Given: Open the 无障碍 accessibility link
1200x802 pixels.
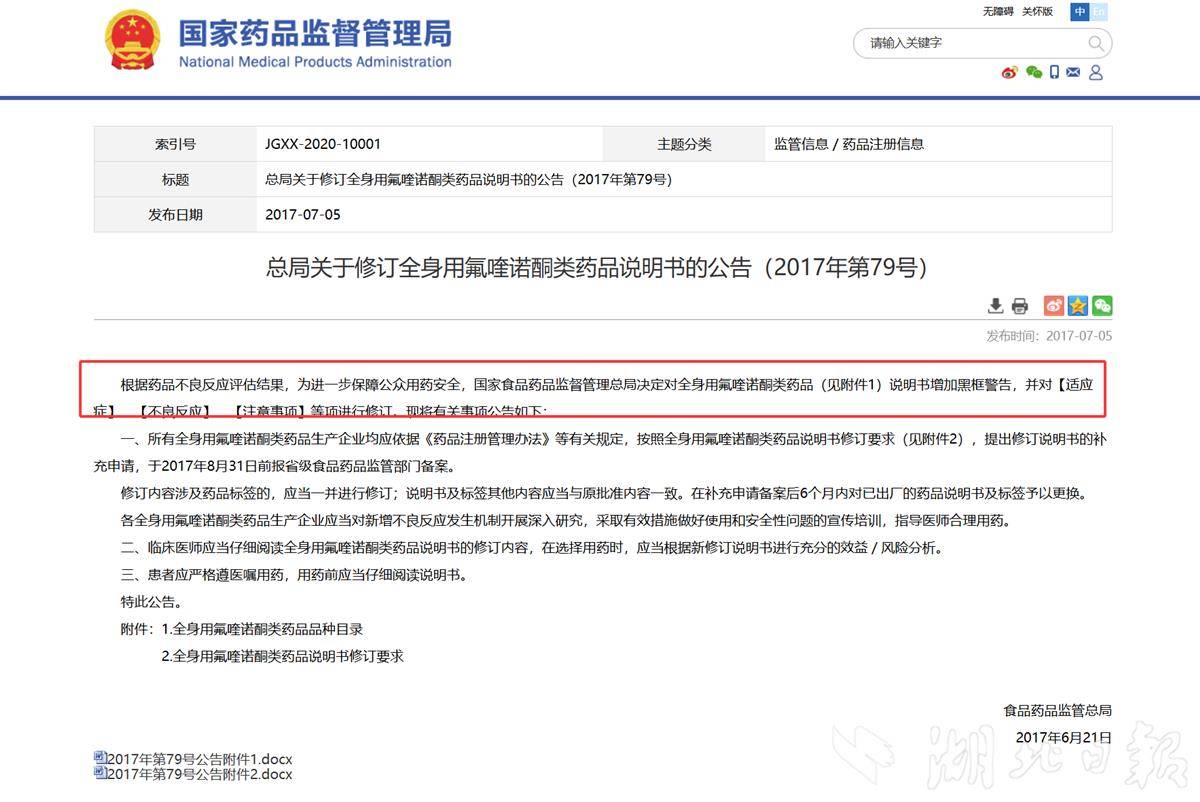Looking at the screenshot, I should 998,12.
